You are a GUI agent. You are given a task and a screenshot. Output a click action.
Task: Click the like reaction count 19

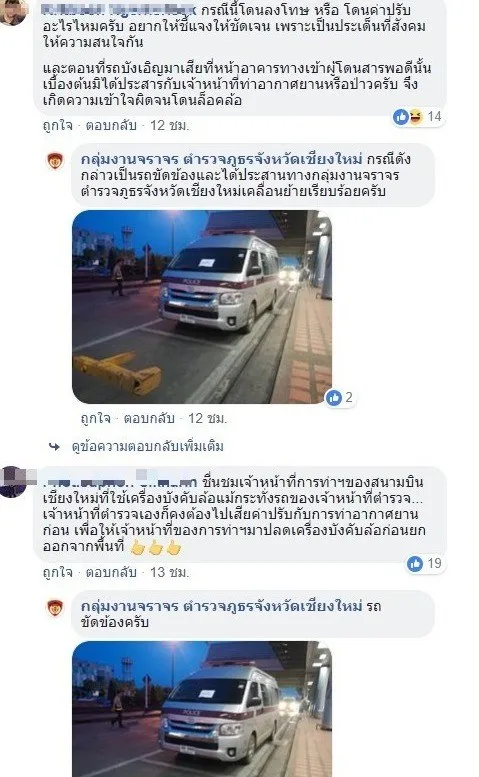[425, 563]
